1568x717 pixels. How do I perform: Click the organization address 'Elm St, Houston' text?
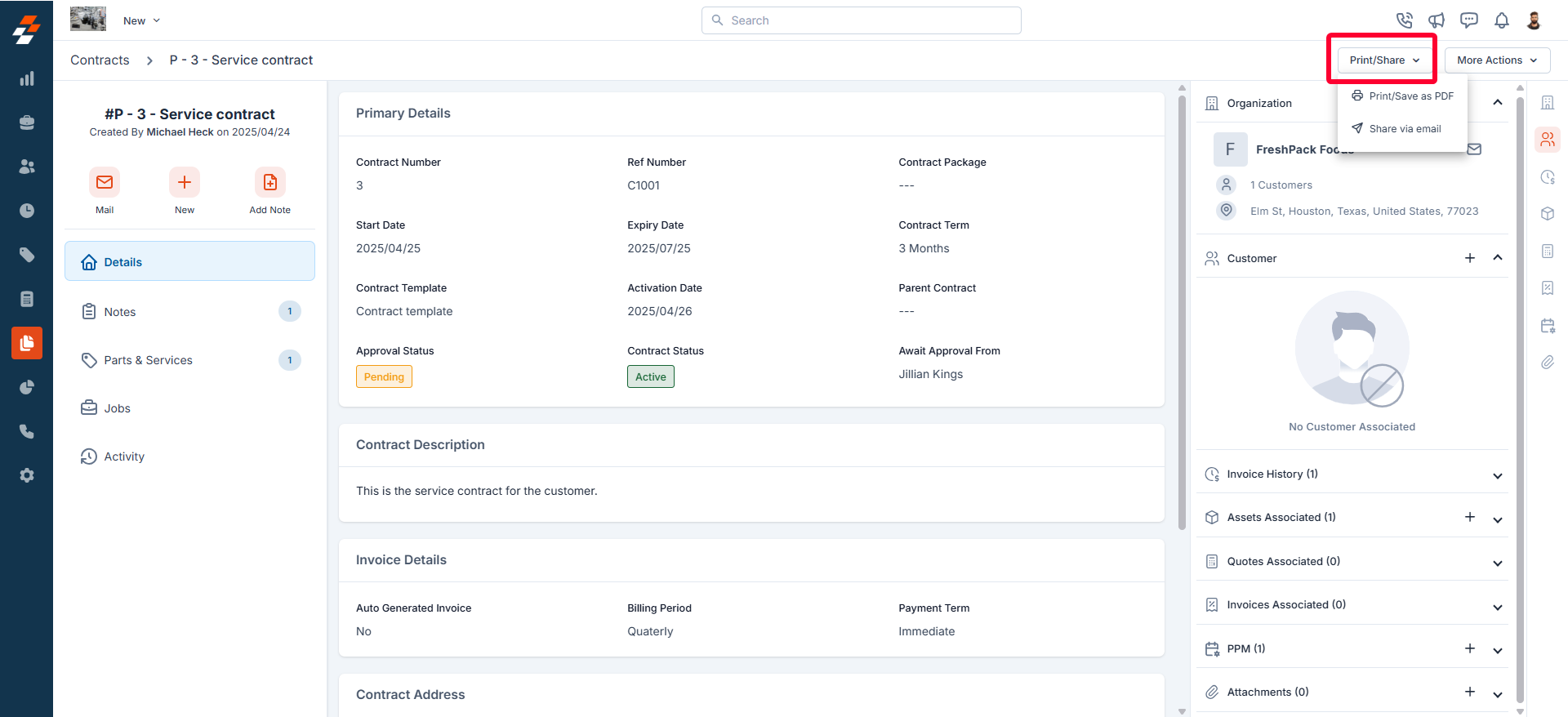pos(1365,211)
